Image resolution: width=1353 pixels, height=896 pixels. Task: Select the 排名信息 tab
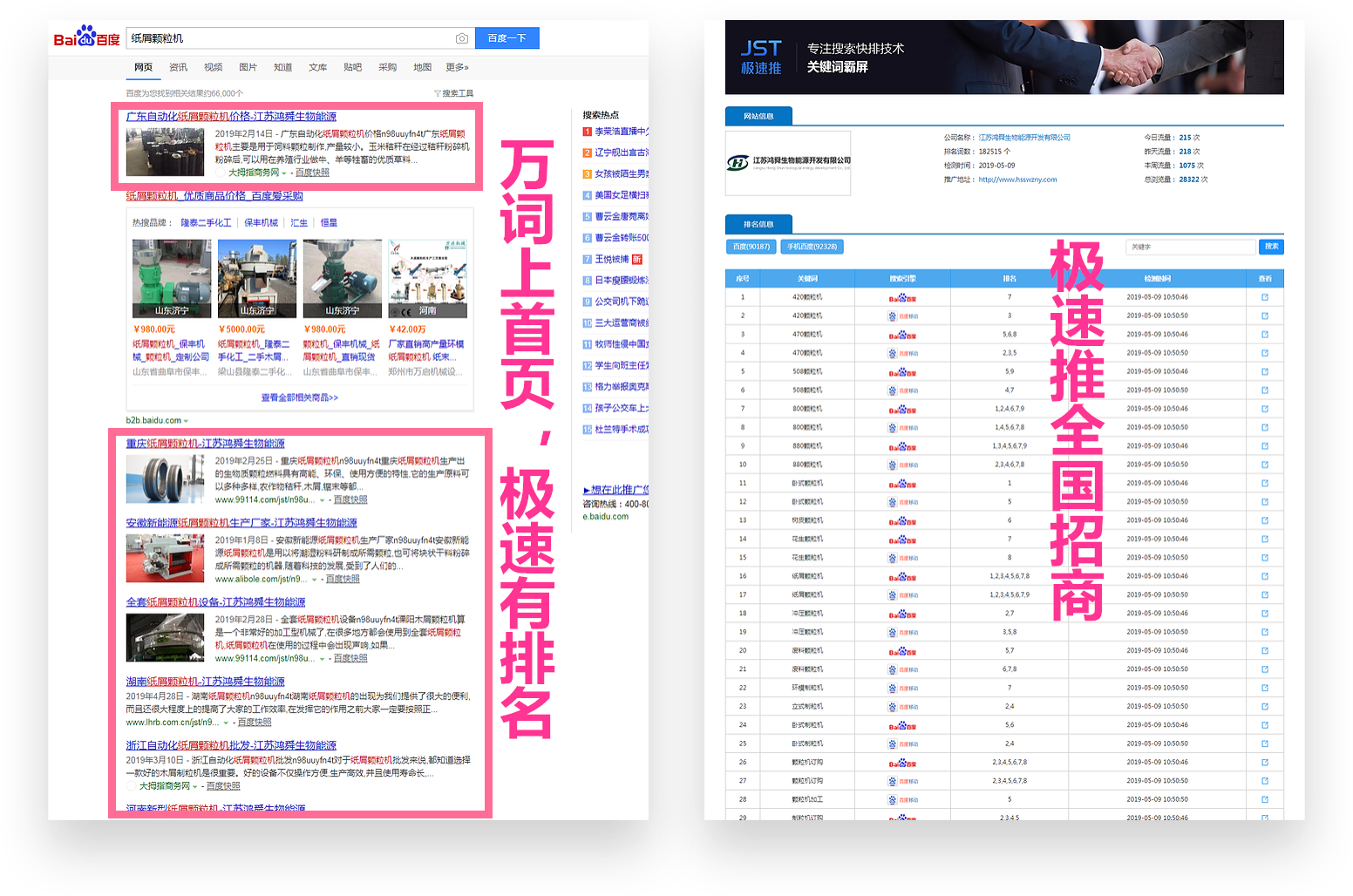point(758,224)
